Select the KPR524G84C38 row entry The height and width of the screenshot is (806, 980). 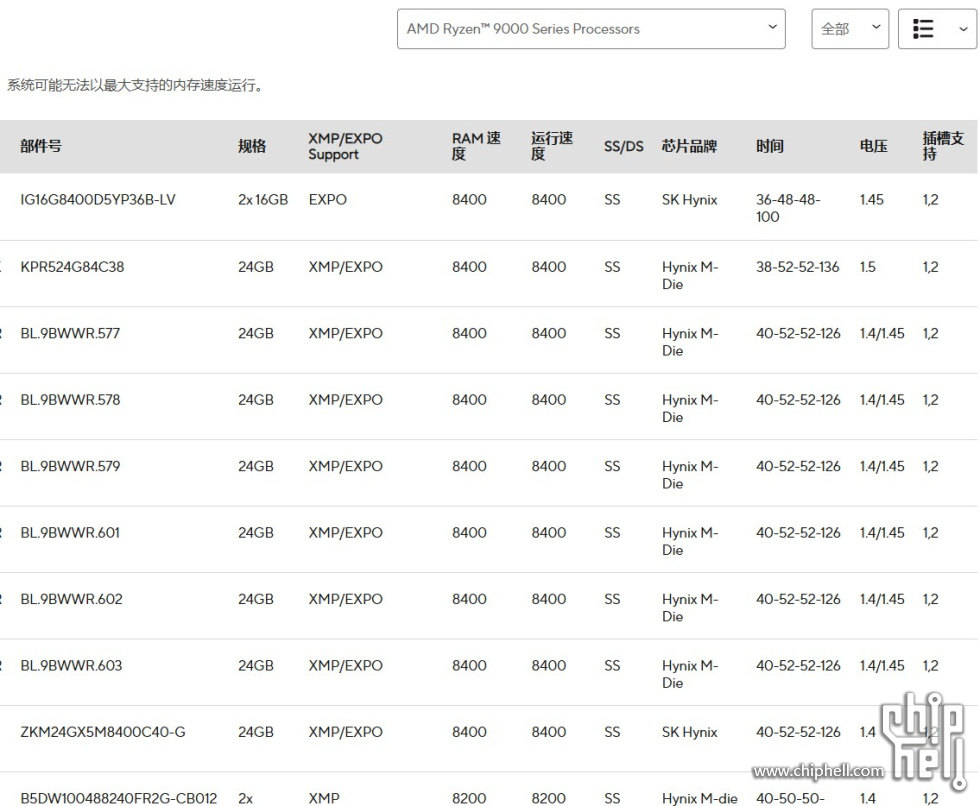pos(72,267)
